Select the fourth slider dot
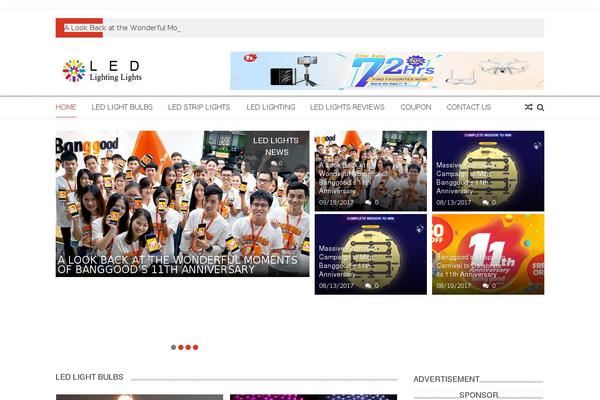Viewport: 600px width, 400px height. [x=196, y=347]
